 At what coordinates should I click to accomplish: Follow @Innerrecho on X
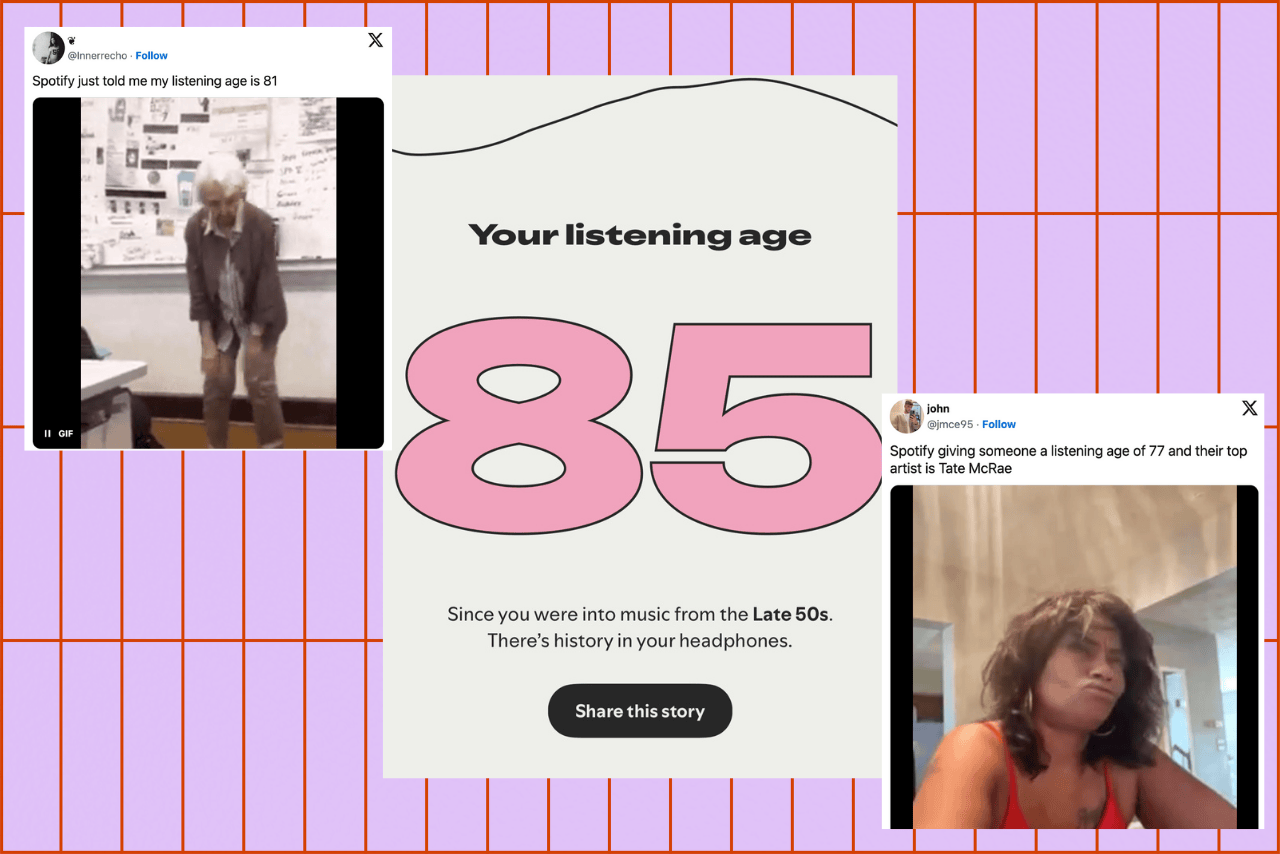pyautogui.click(x=151, y=55)
